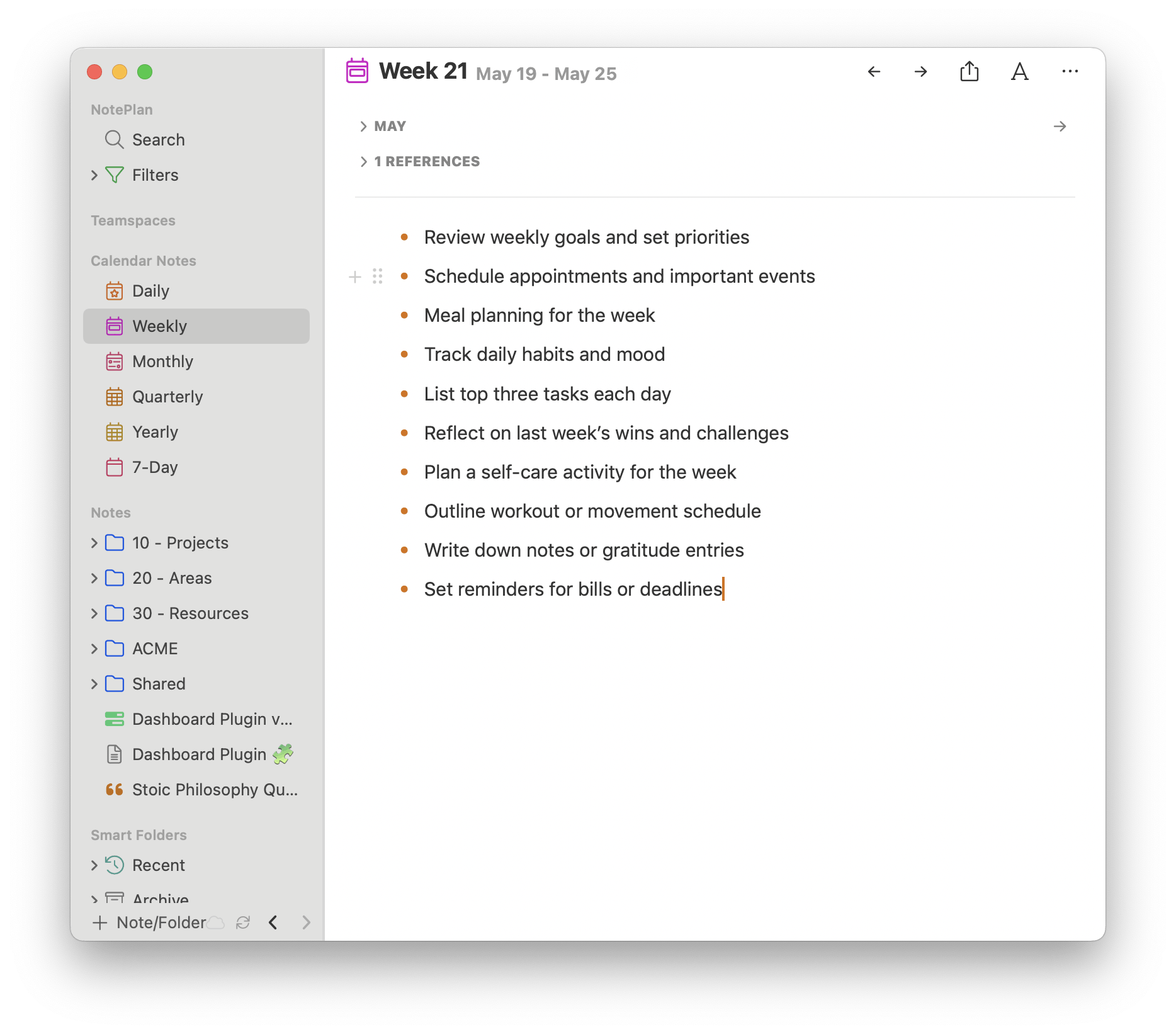Click 'Set reminders for bills or deadlines'

[x=574, y=589]
